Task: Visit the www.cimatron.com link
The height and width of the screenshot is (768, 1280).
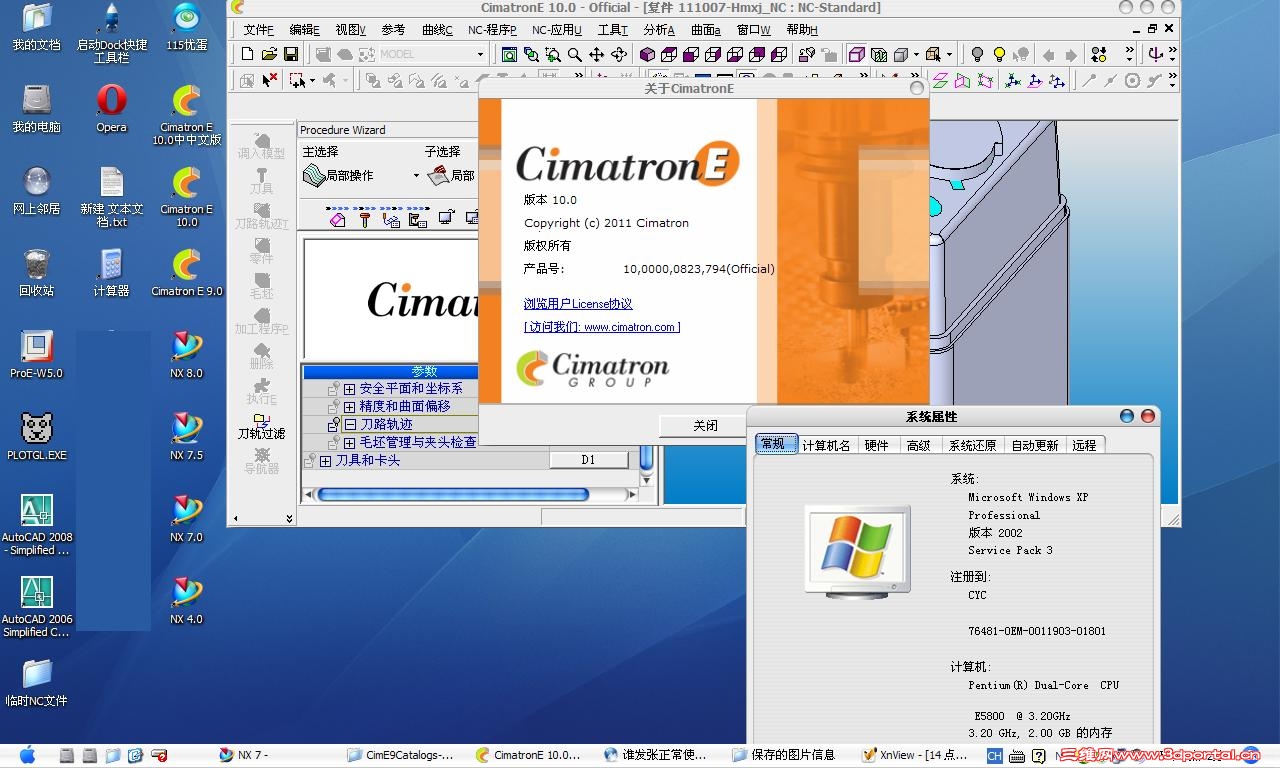Action: (x=602, y=327)
